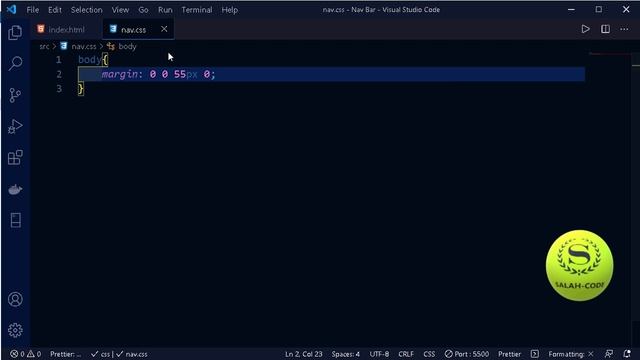Open the Terminal menu
The height and width of the screenshot is (360, 640).
(197, 10)
